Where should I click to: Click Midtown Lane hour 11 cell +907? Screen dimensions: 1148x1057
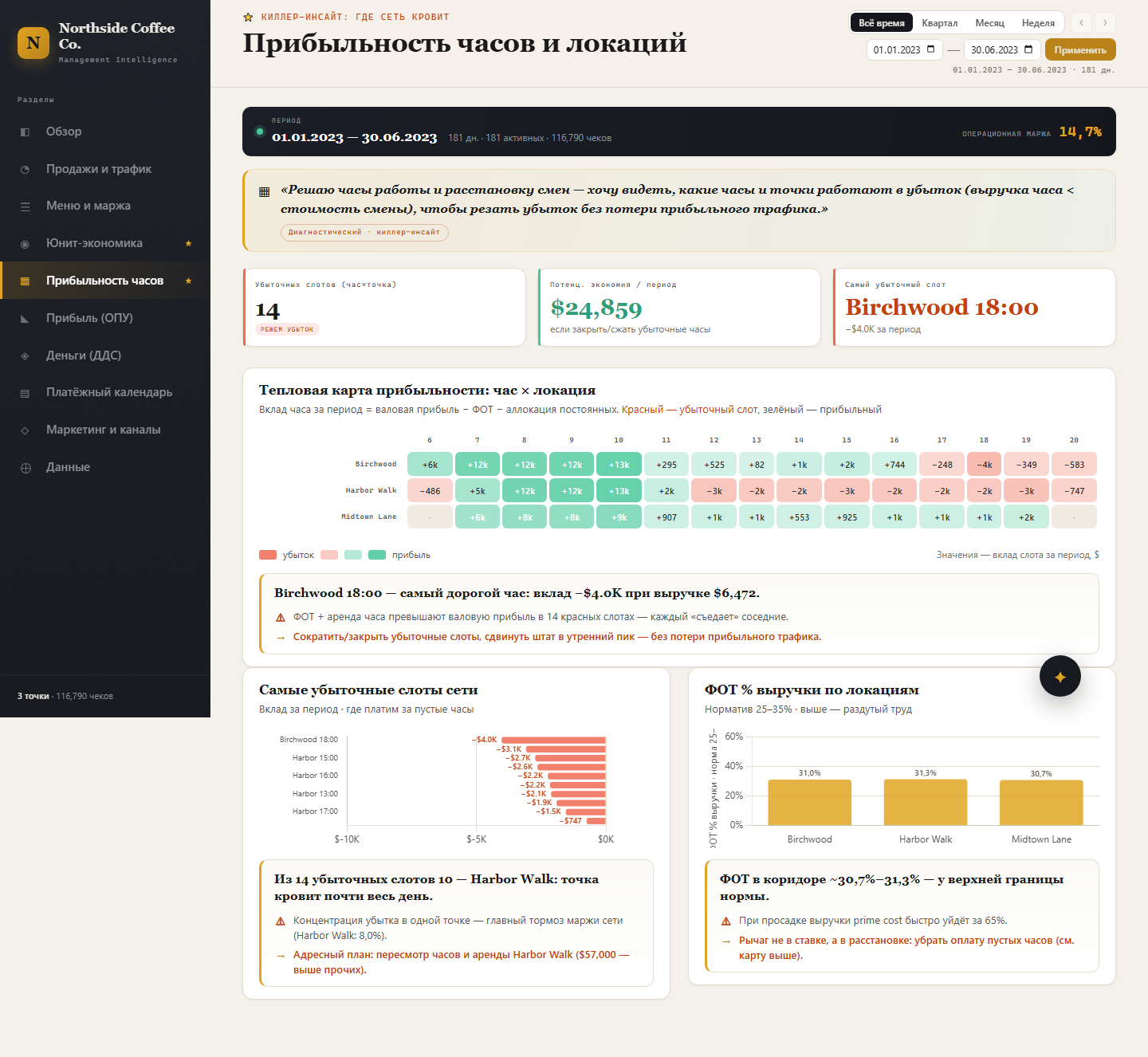pyautogui.click(x=666, y=517)
